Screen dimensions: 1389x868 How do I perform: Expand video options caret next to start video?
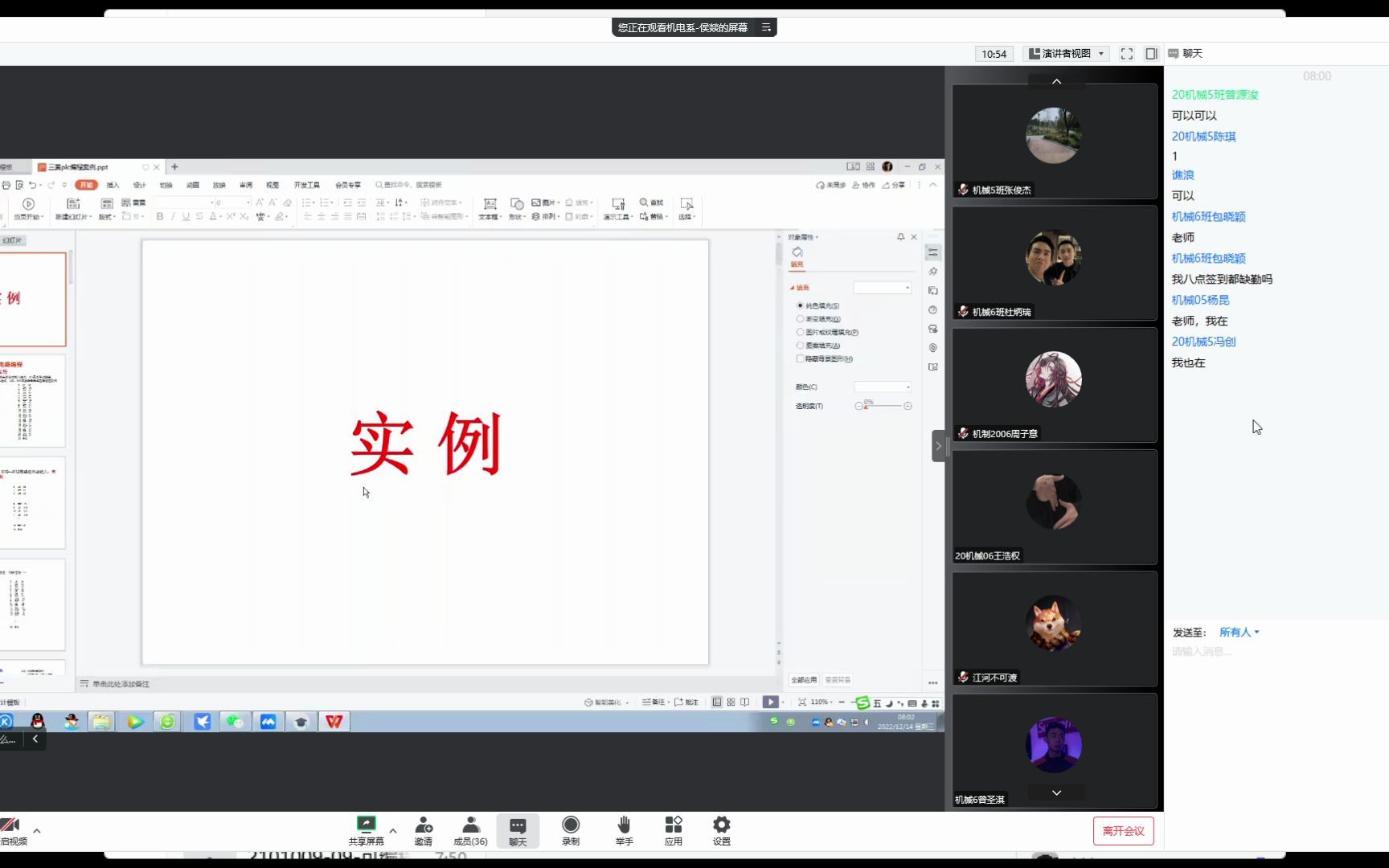click(37, 831)
